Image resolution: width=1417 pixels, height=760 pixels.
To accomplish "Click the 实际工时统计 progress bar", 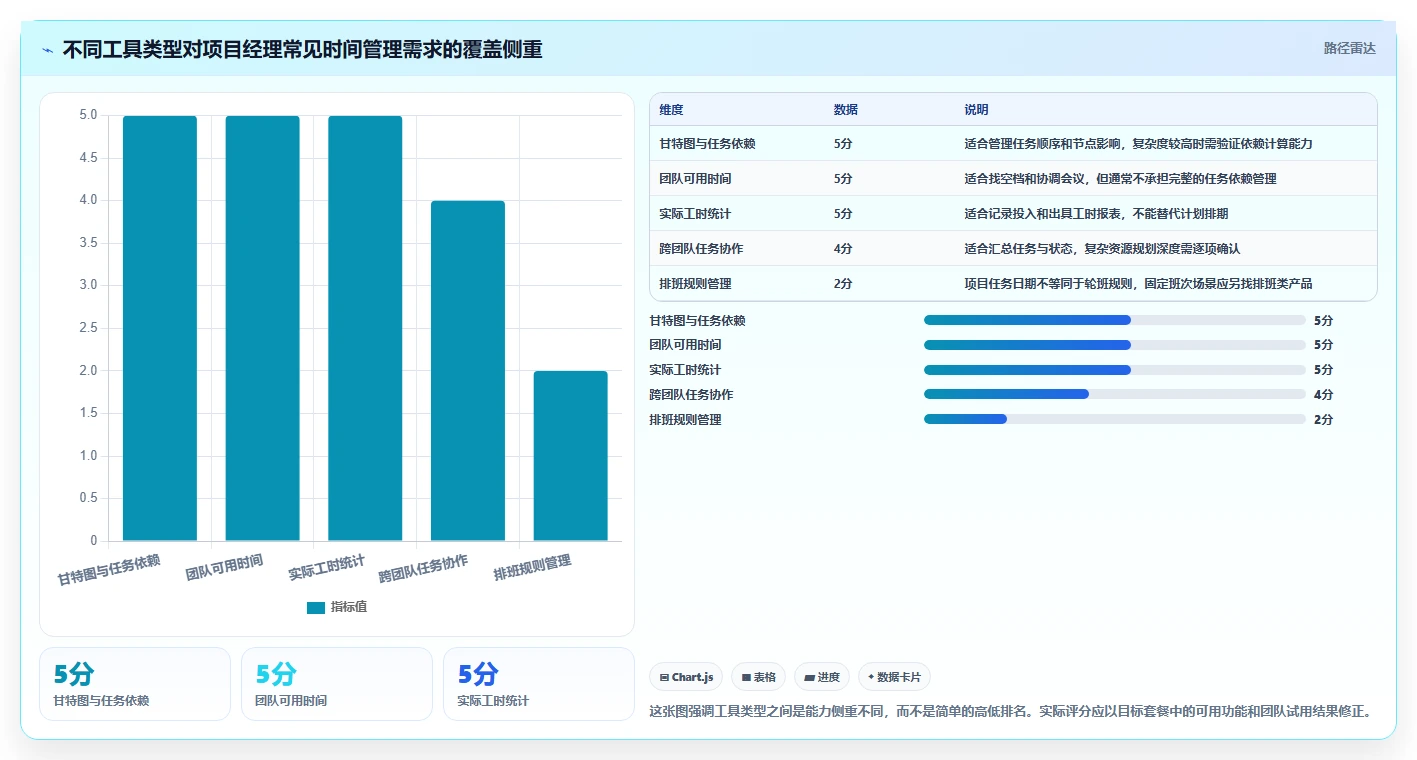I will (1115, 370).
